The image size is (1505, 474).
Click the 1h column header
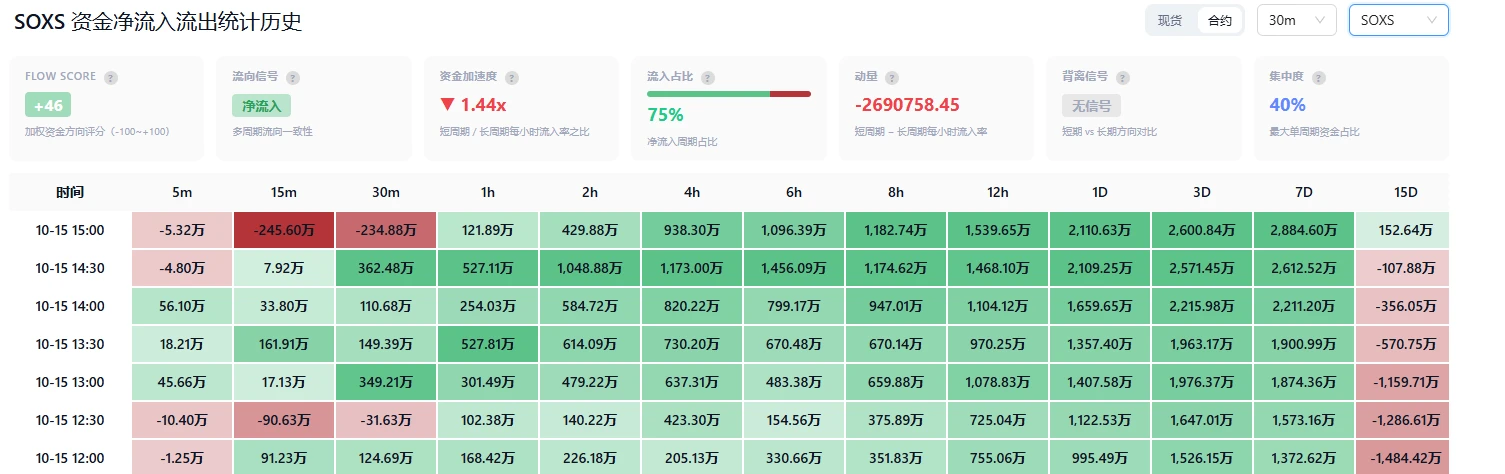(488, 192)
